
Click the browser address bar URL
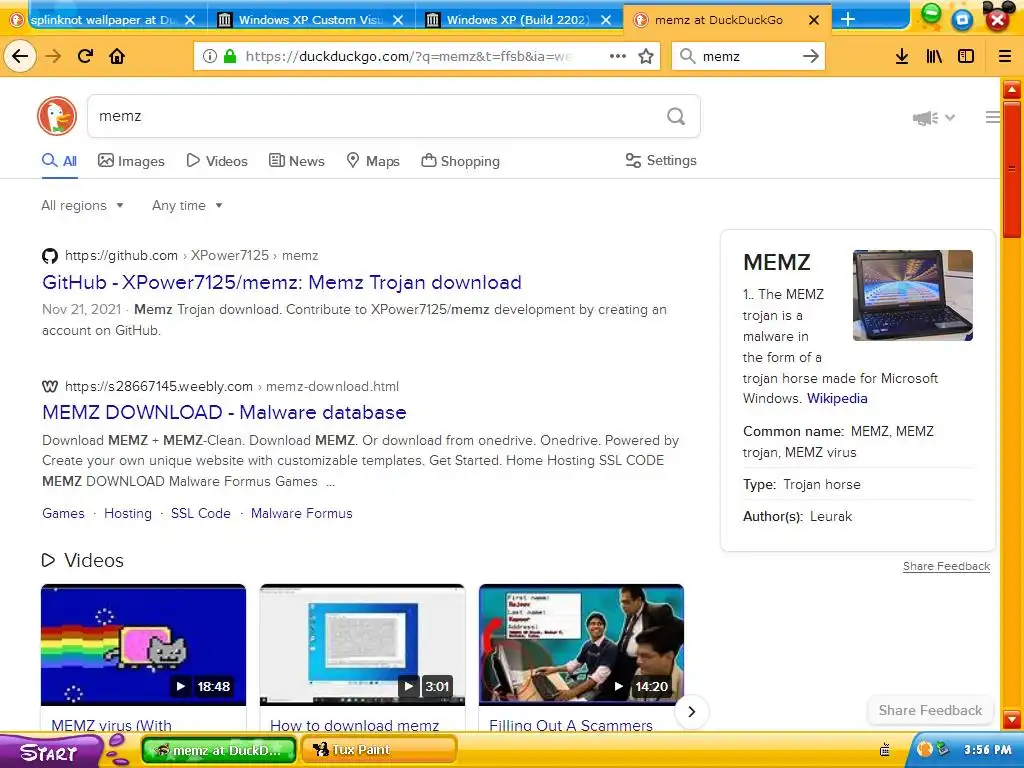409,56
